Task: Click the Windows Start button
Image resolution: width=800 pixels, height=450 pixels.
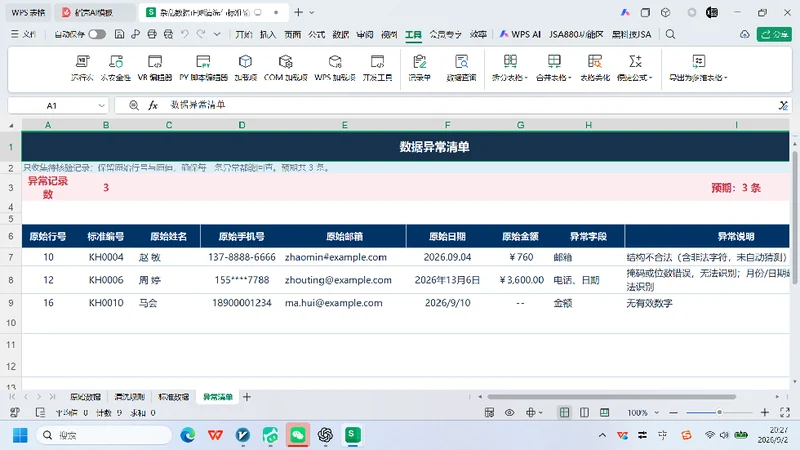Action: 20,435
